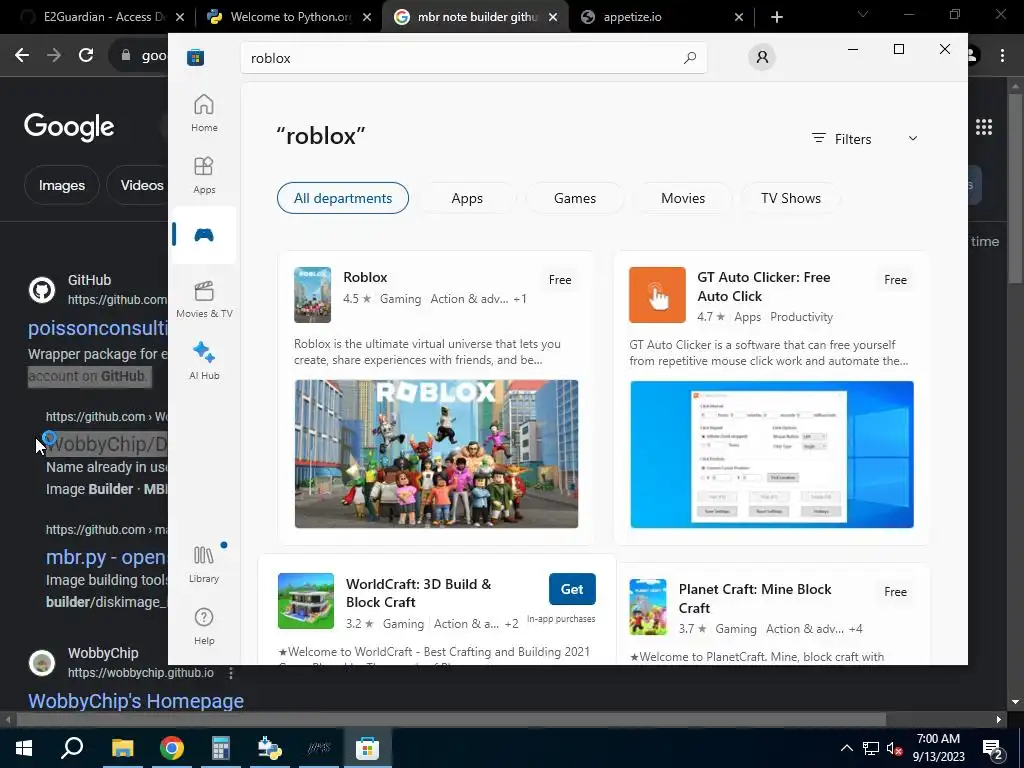Get the WorldCraft app

click(x=572, y=589)
